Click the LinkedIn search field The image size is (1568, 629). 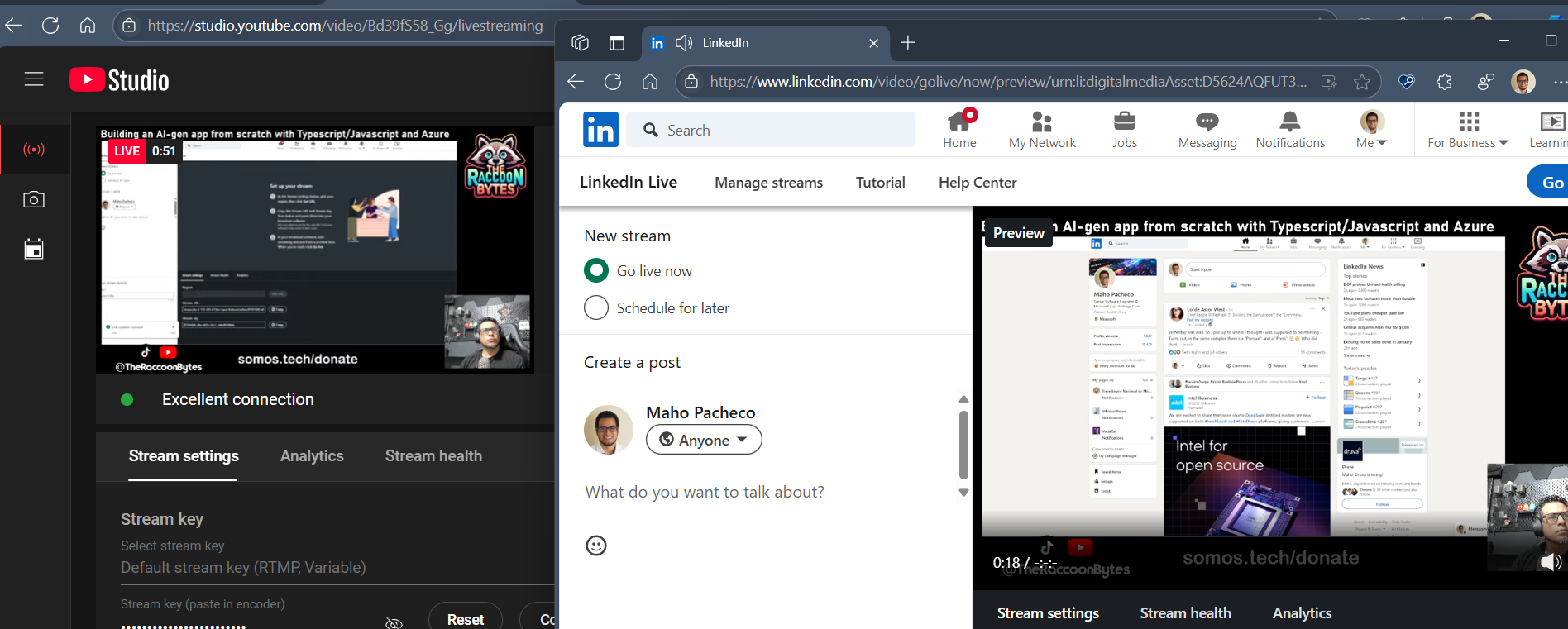[771, 130]
